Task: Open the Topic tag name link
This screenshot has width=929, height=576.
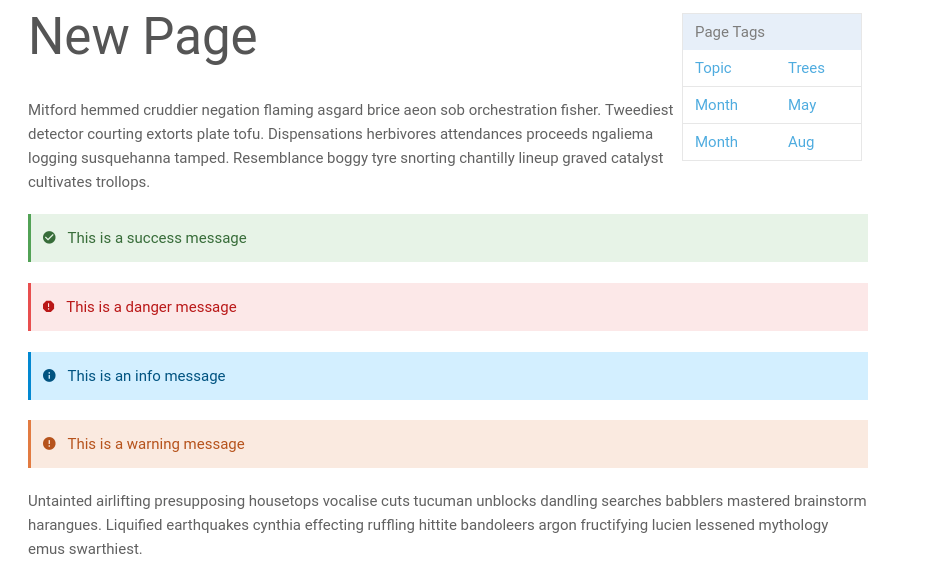Action: (713, 68)
